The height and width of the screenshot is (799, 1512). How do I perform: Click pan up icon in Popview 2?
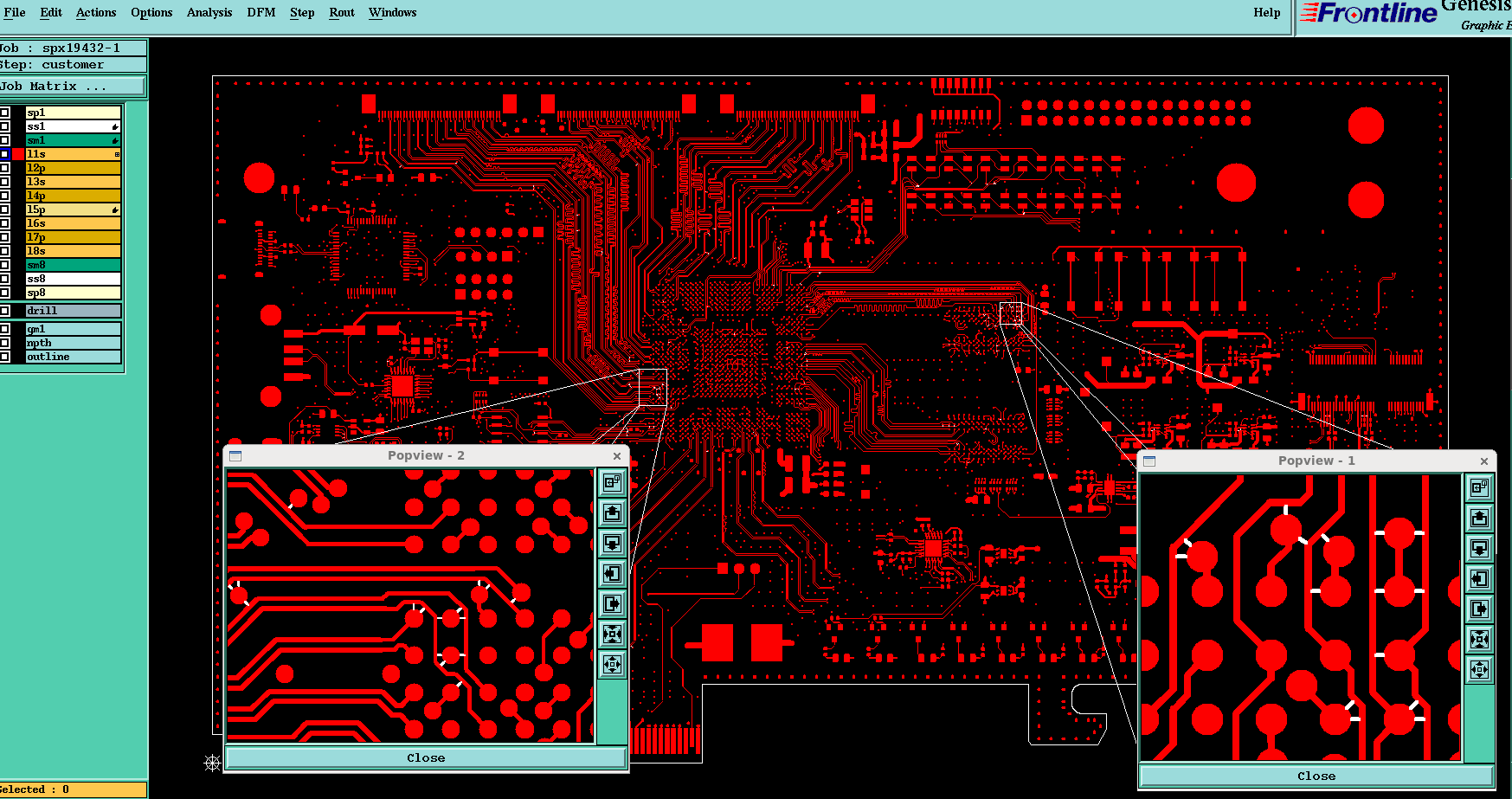(612, 513)
